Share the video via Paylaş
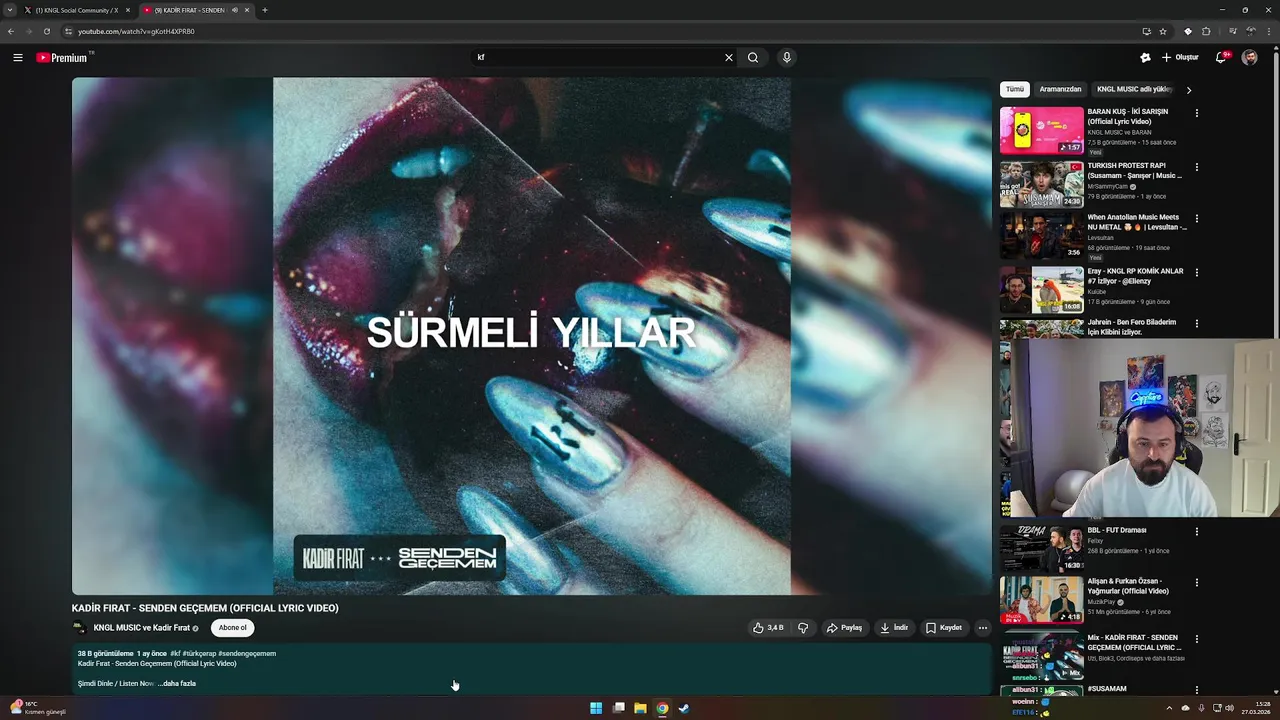Image resolution: width=1280 pixels, height=720 pixels. [x=845, y=628]
